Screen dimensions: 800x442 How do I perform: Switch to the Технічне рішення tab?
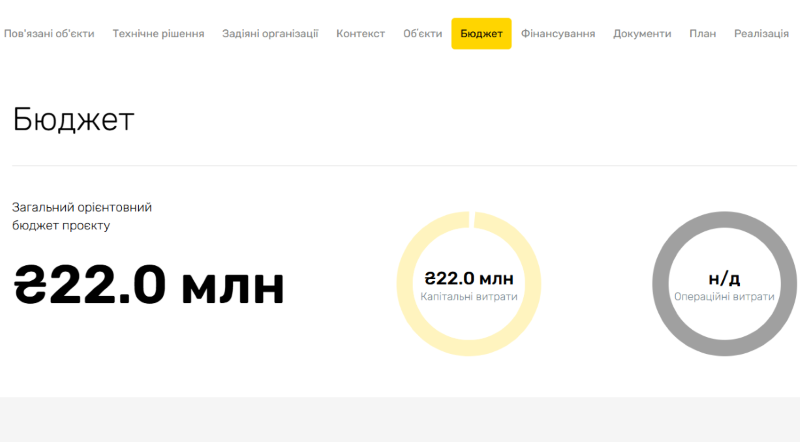158,34
